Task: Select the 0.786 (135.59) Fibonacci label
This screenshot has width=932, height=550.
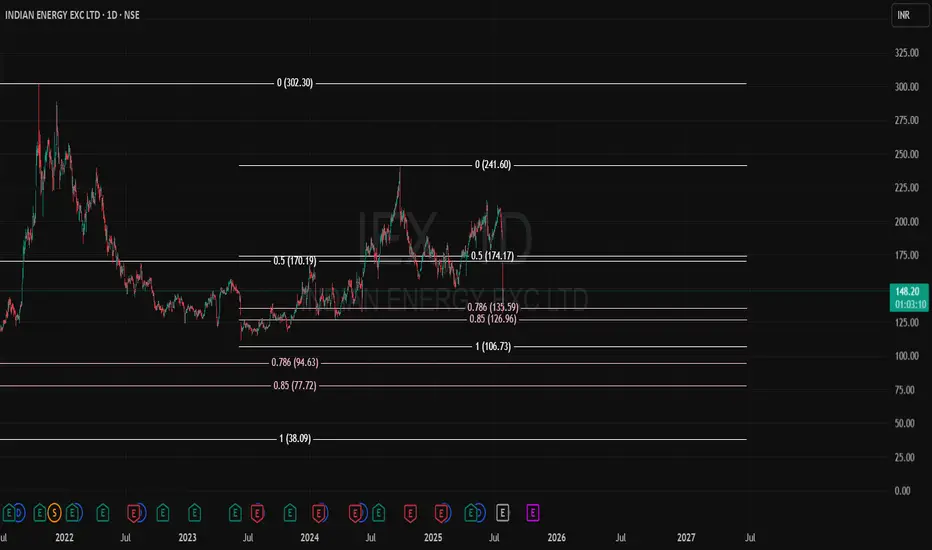Action: click(493, 307)
